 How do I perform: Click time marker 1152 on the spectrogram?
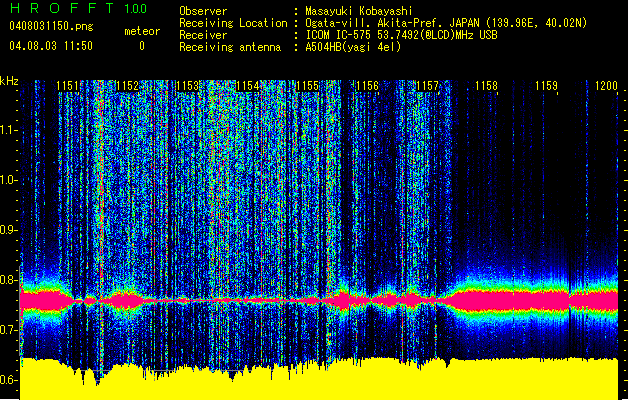(127, 86)
